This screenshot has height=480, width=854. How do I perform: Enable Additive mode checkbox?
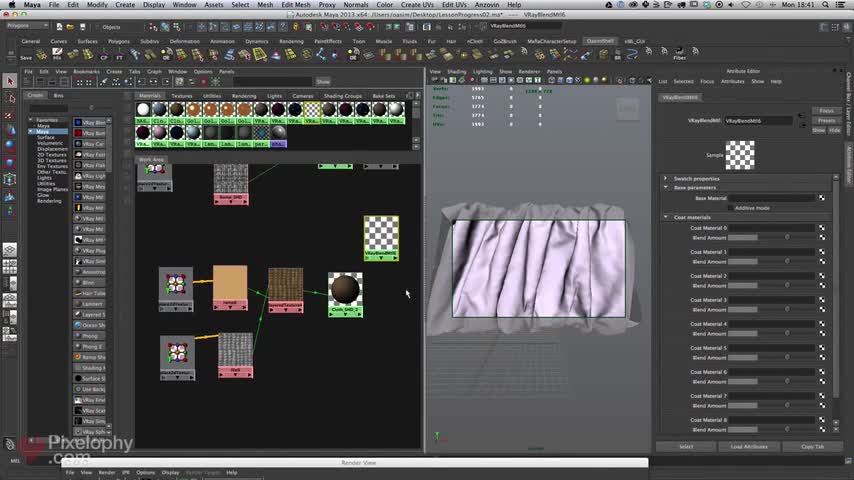[730, 208]
